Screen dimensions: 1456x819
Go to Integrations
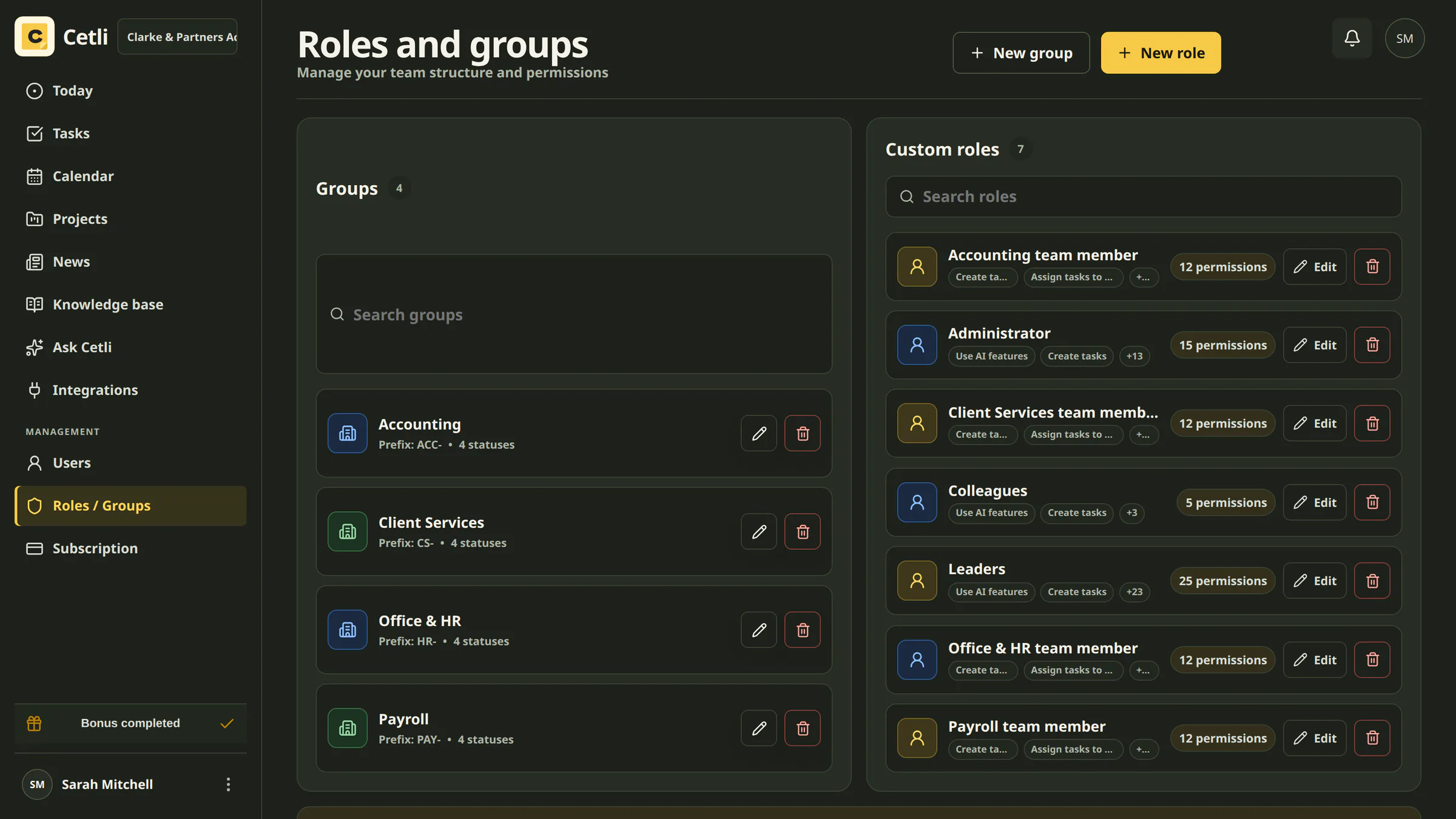[130, 390]
